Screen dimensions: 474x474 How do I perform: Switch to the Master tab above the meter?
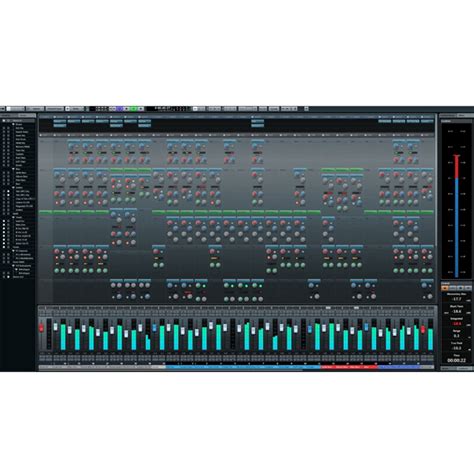coord(448,116)
